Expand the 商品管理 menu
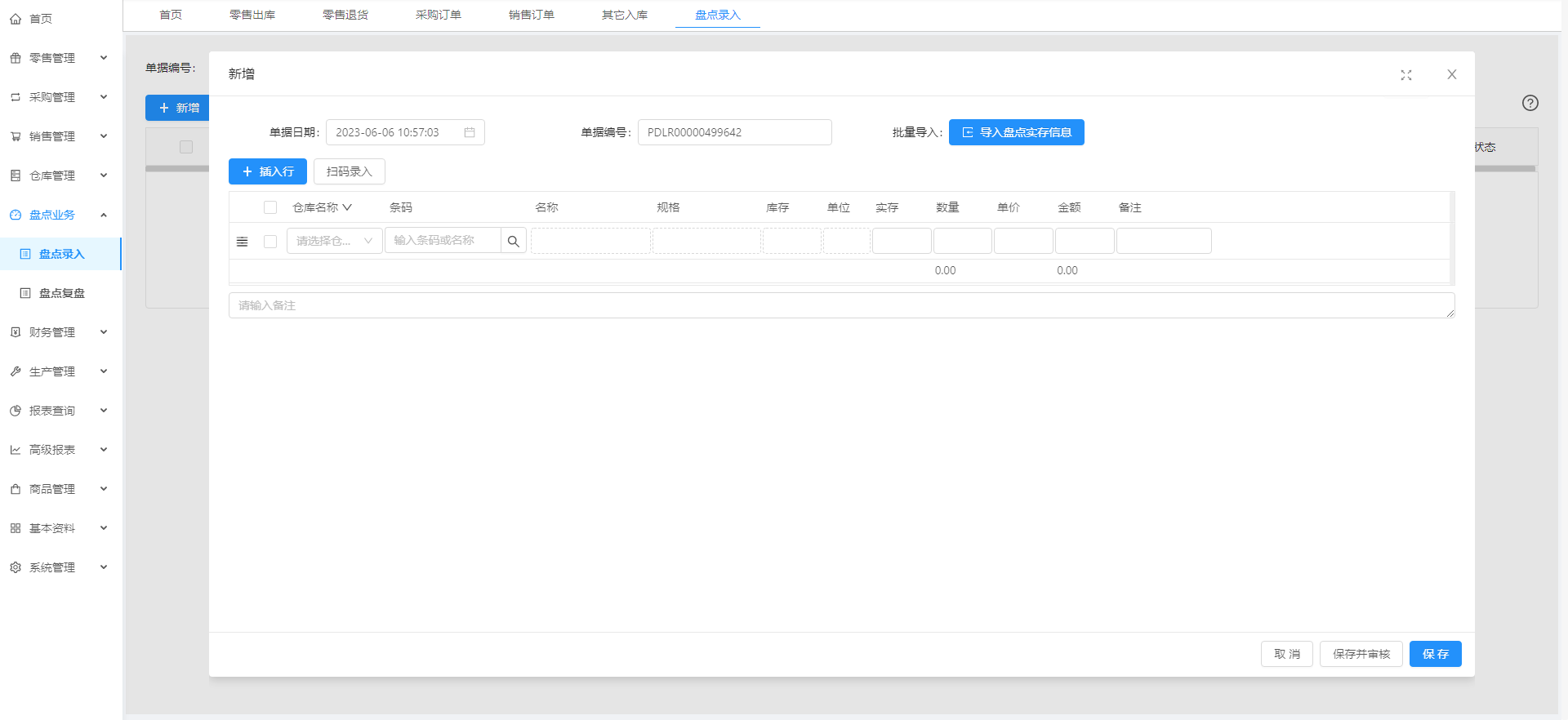 tap(104, 489)
